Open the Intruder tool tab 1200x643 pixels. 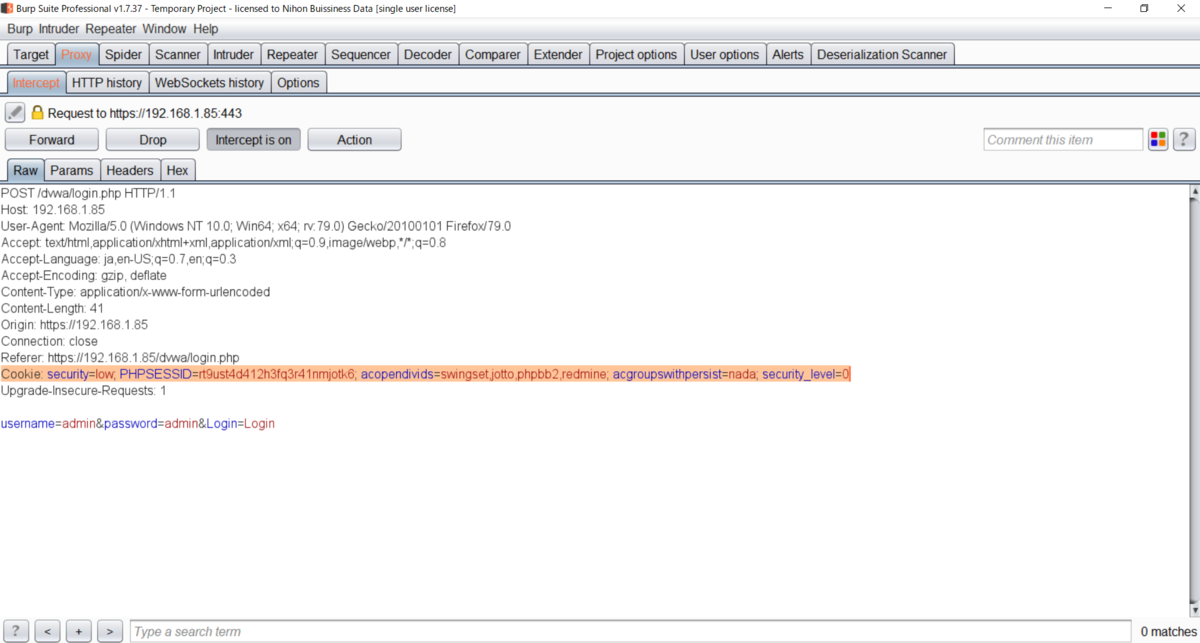(x=233, y=54)
